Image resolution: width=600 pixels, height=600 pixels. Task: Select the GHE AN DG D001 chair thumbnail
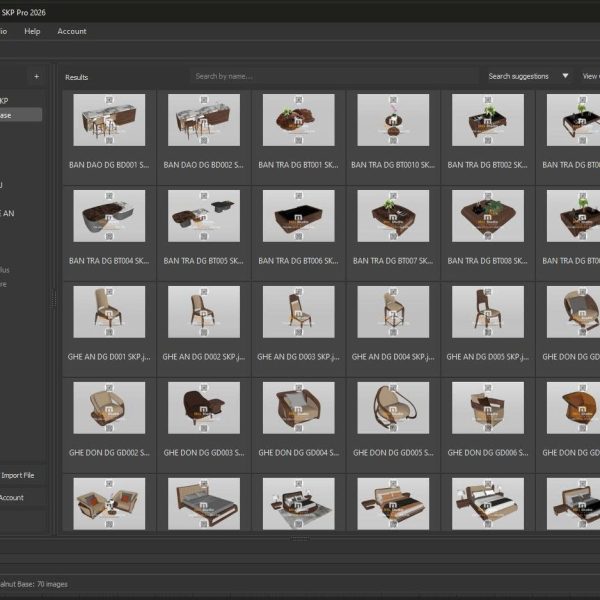click(x=109, y=312)
